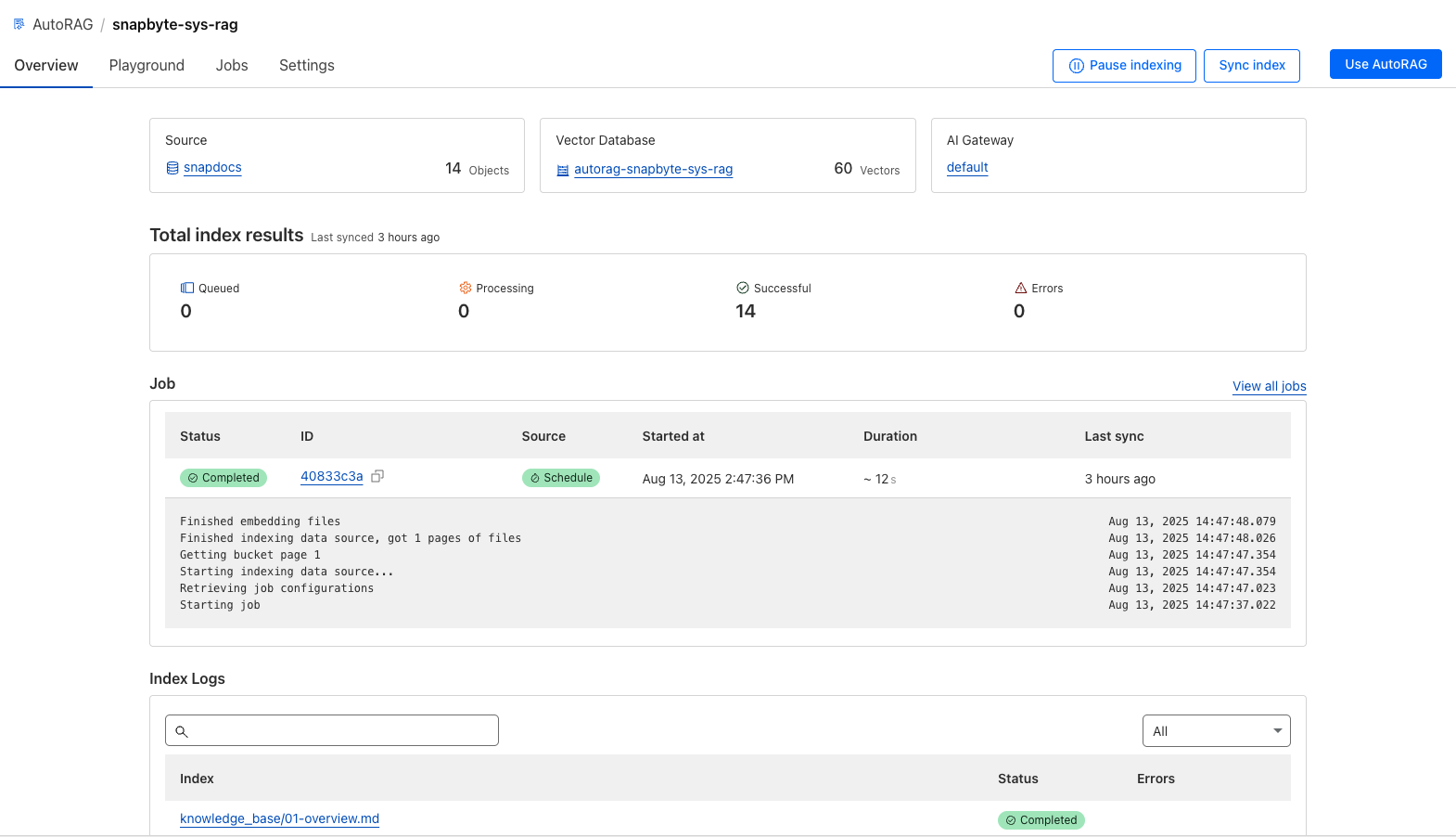Click the Errors warning icon
The height and width of the screenshot is (837, 1456).
1021,288
